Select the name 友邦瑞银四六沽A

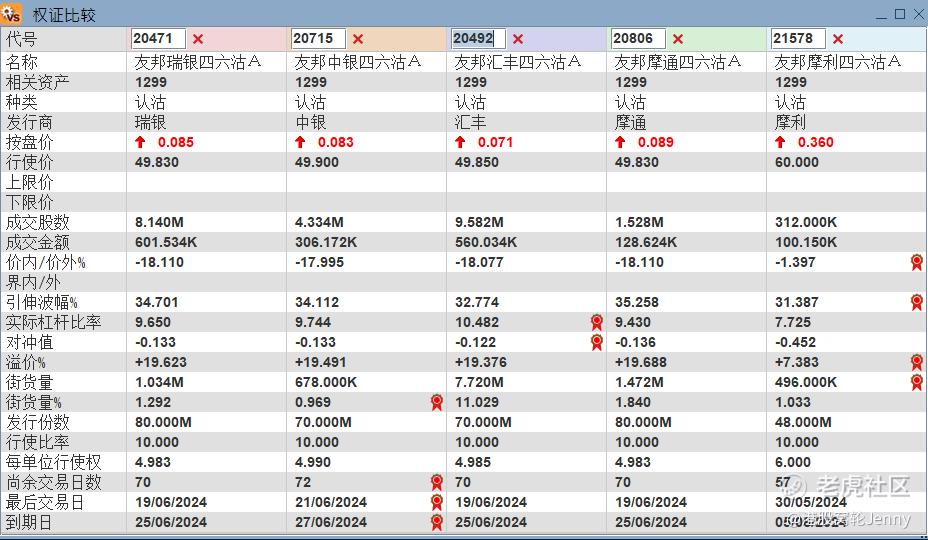coord(198,62)
